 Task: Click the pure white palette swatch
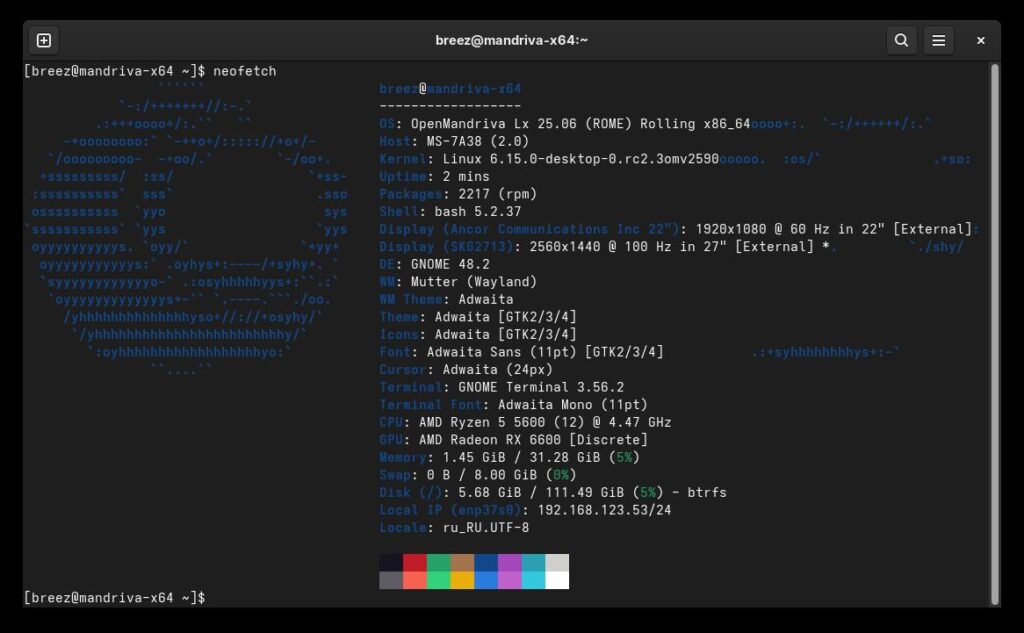tap(557, 580)
